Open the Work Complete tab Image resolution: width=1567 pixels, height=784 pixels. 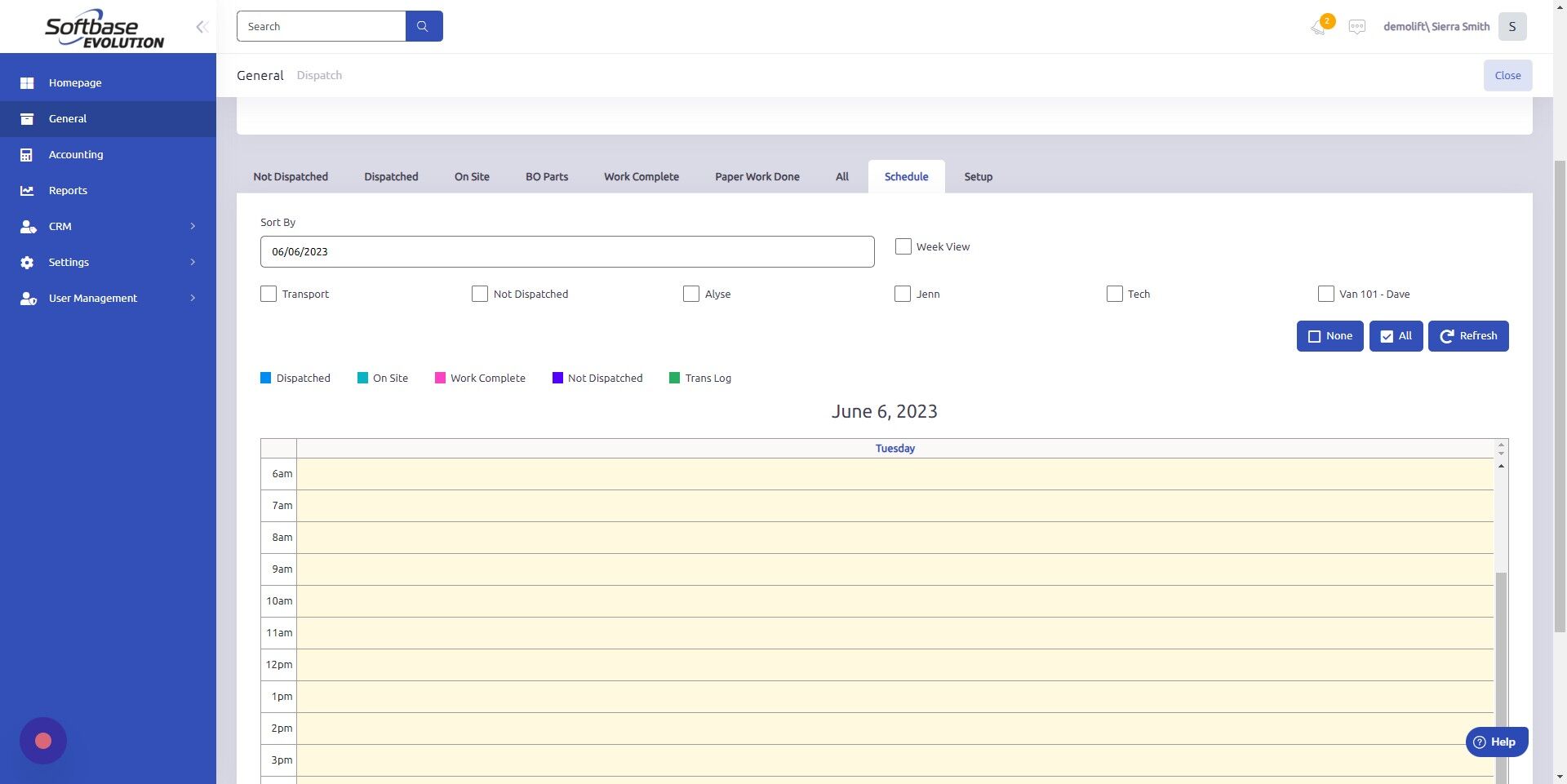tap(641, 176)
